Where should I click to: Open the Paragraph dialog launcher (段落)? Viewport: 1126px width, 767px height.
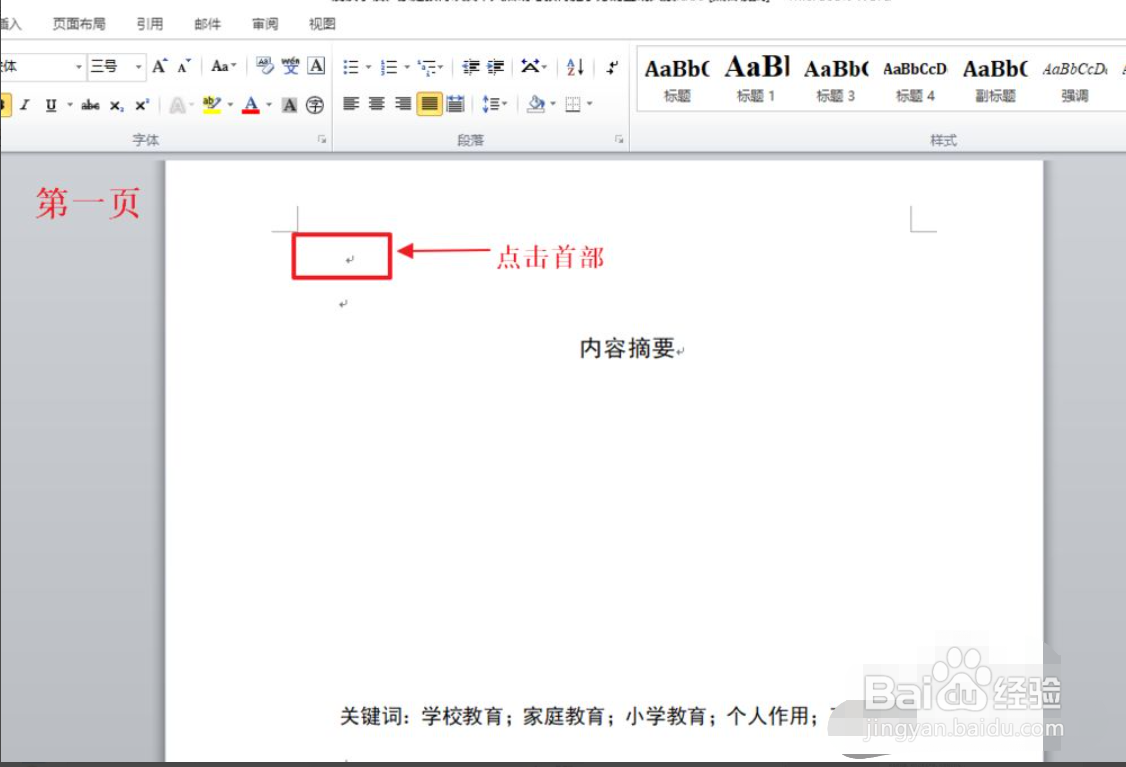tap(619, 139)
